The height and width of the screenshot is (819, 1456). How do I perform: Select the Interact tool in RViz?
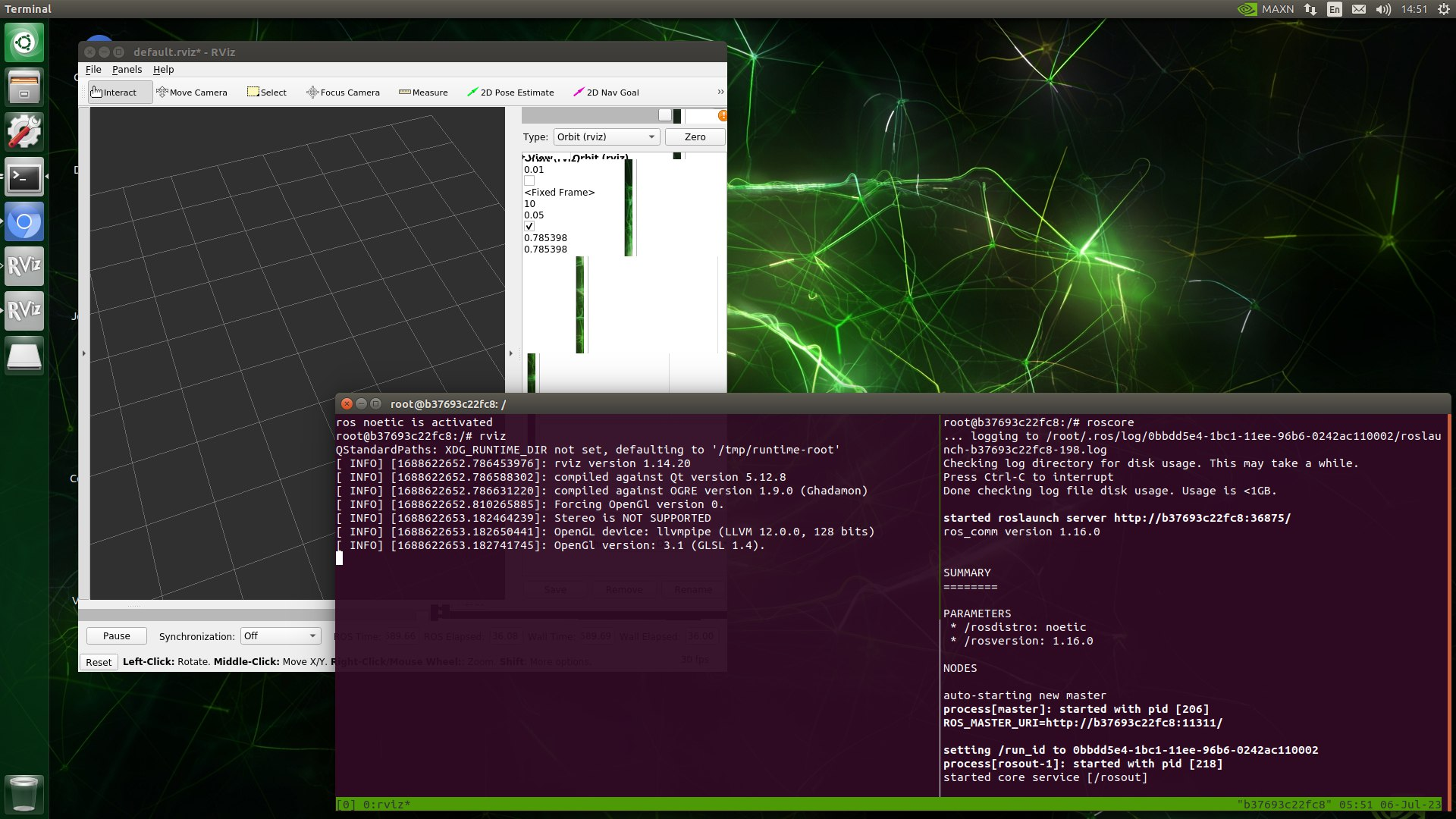tap(120, 93)
